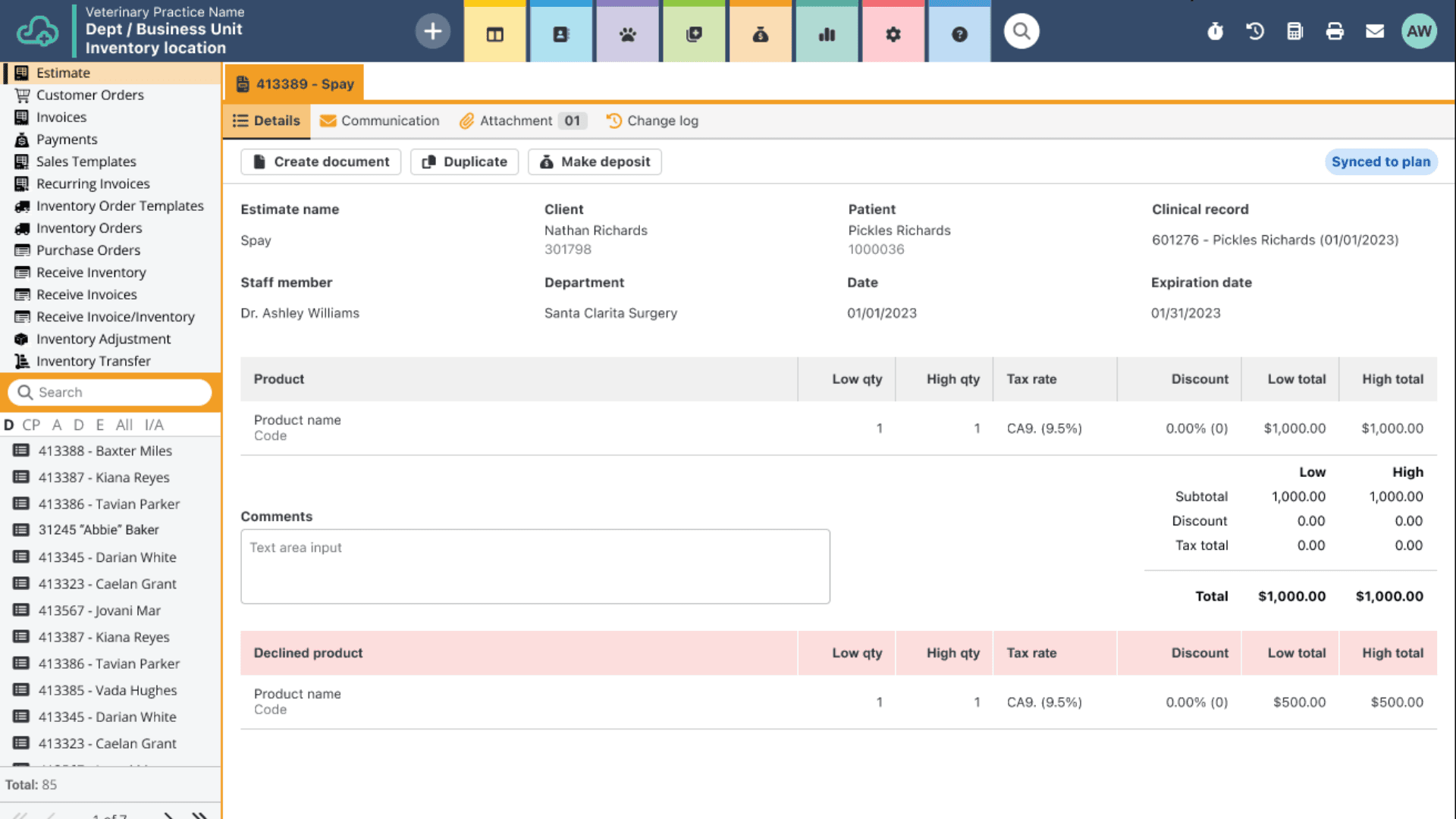
Task: Open Inventory Transfer in sidebar
Action: [93, 361]
